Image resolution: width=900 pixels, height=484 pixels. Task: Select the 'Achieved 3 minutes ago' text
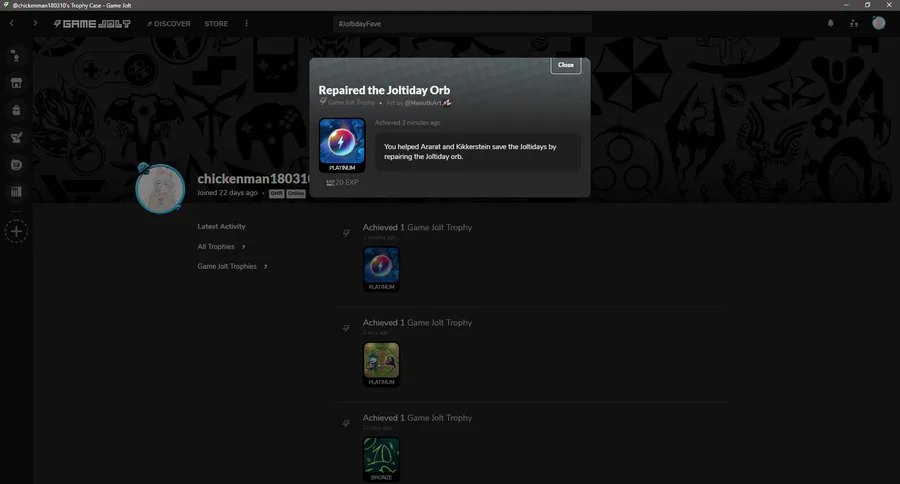click(408, 122)
